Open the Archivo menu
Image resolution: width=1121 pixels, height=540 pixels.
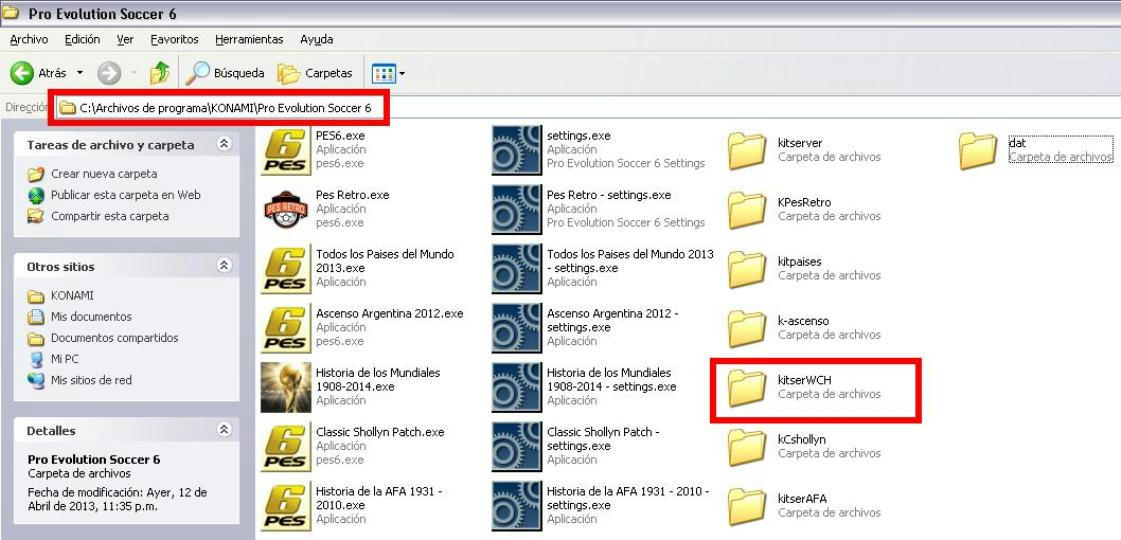tap(29, 39)
